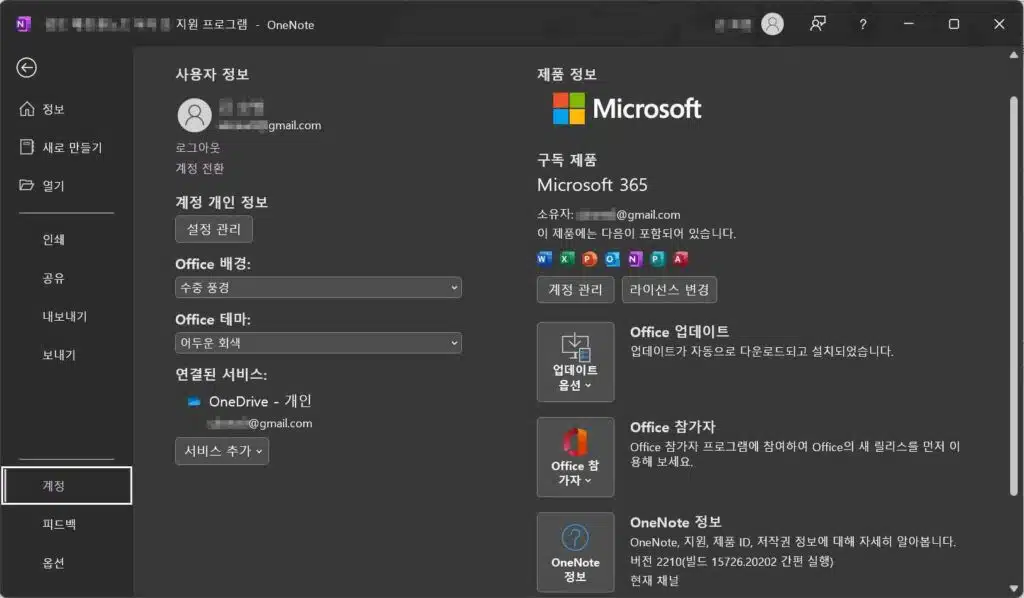1024x598 pixels.
Task: Click the Publisher app icon
Action: click(657, 259)
